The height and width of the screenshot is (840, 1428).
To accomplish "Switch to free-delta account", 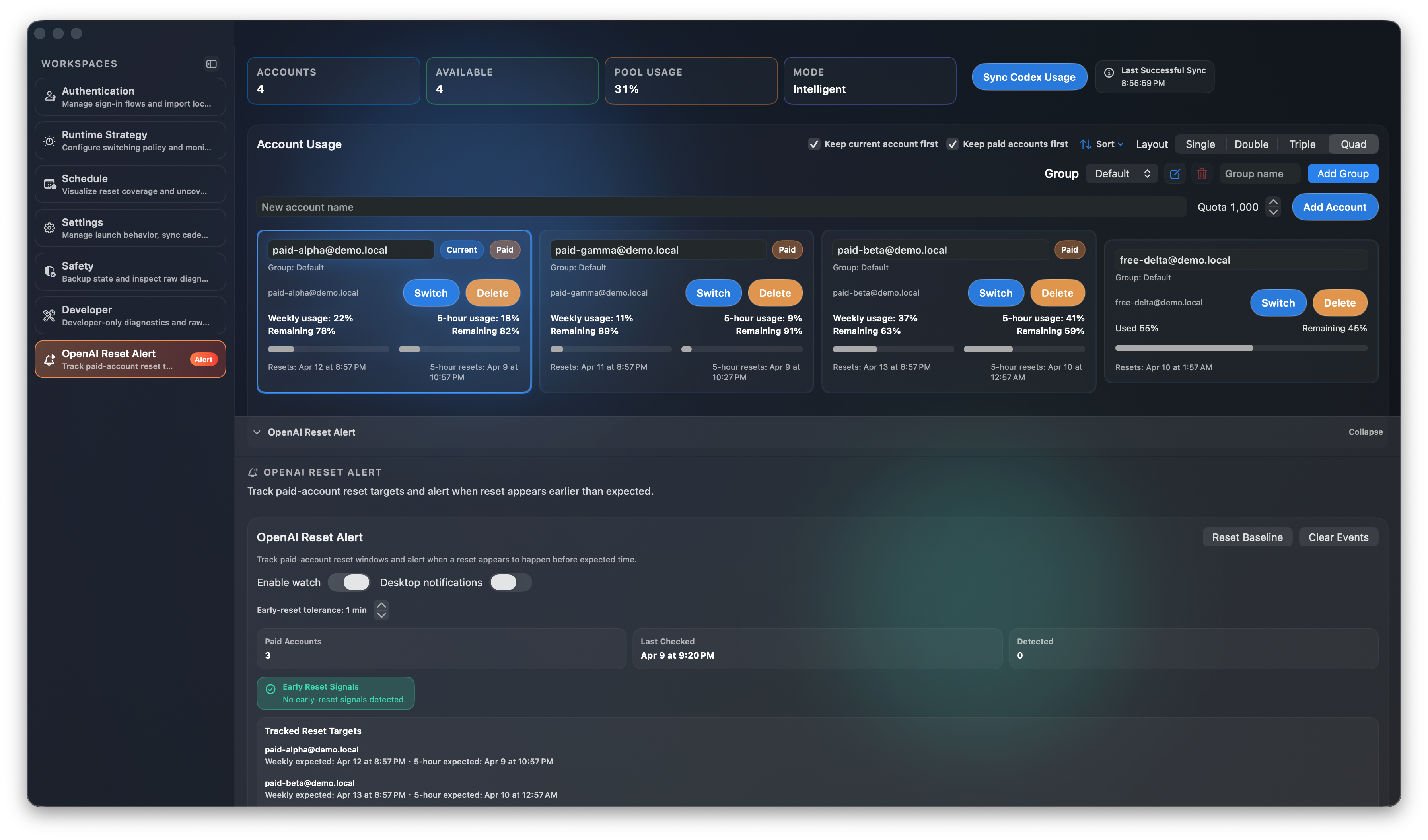I will click(1278, 303).
